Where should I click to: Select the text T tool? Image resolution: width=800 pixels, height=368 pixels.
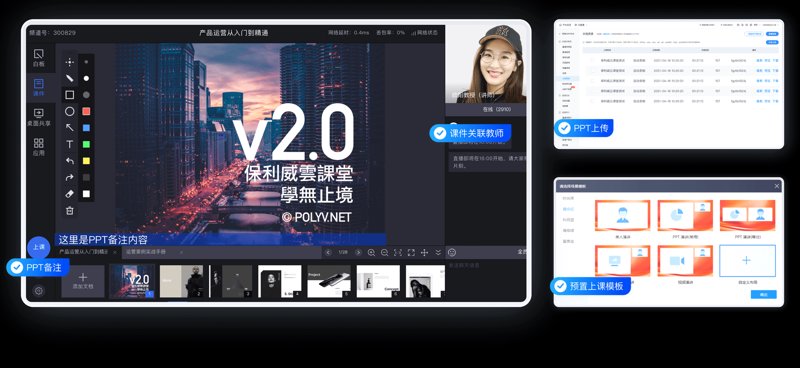click(x=70, y=144)
